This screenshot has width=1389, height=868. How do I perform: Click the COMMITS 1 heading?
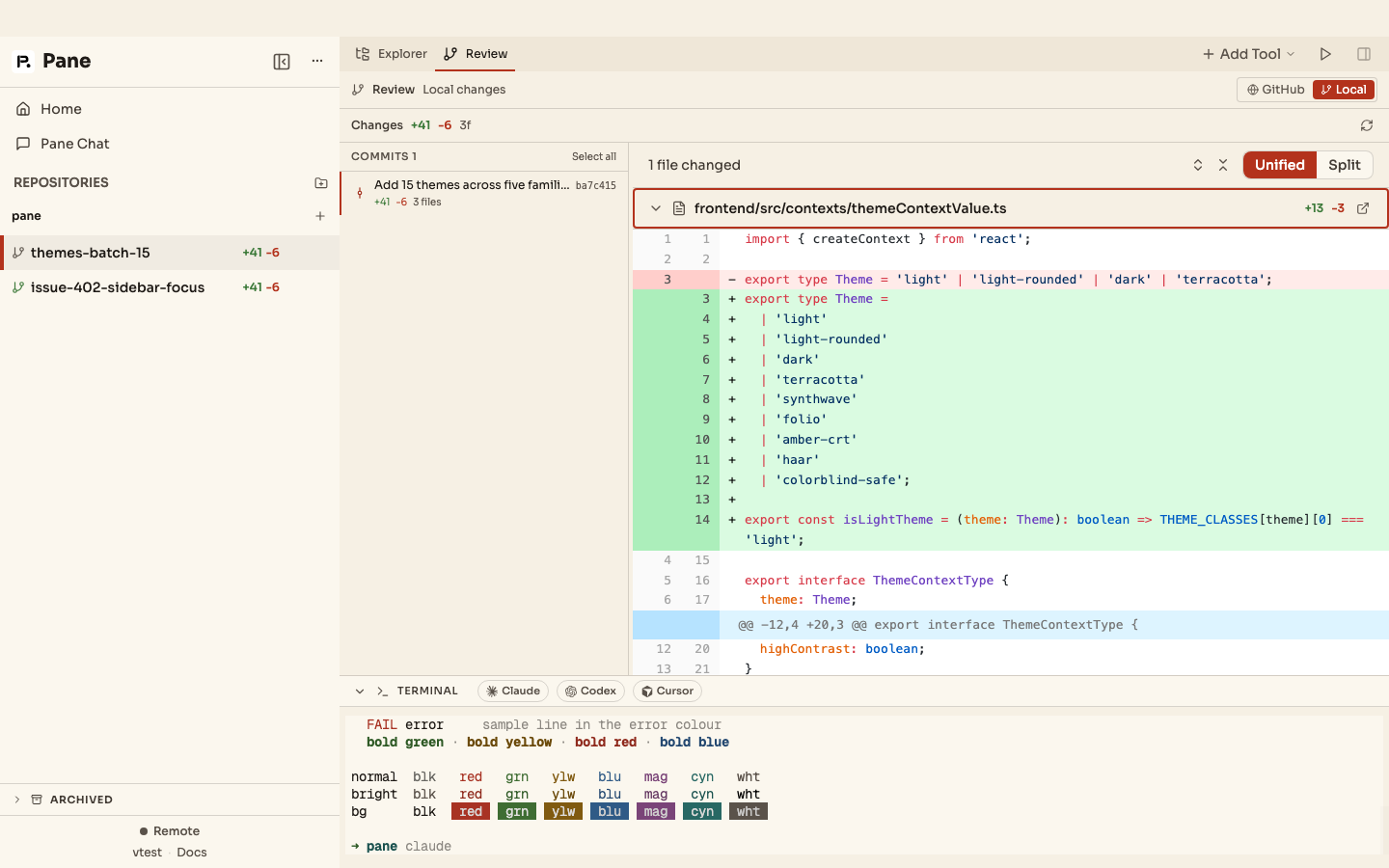(x=384, y=156)
